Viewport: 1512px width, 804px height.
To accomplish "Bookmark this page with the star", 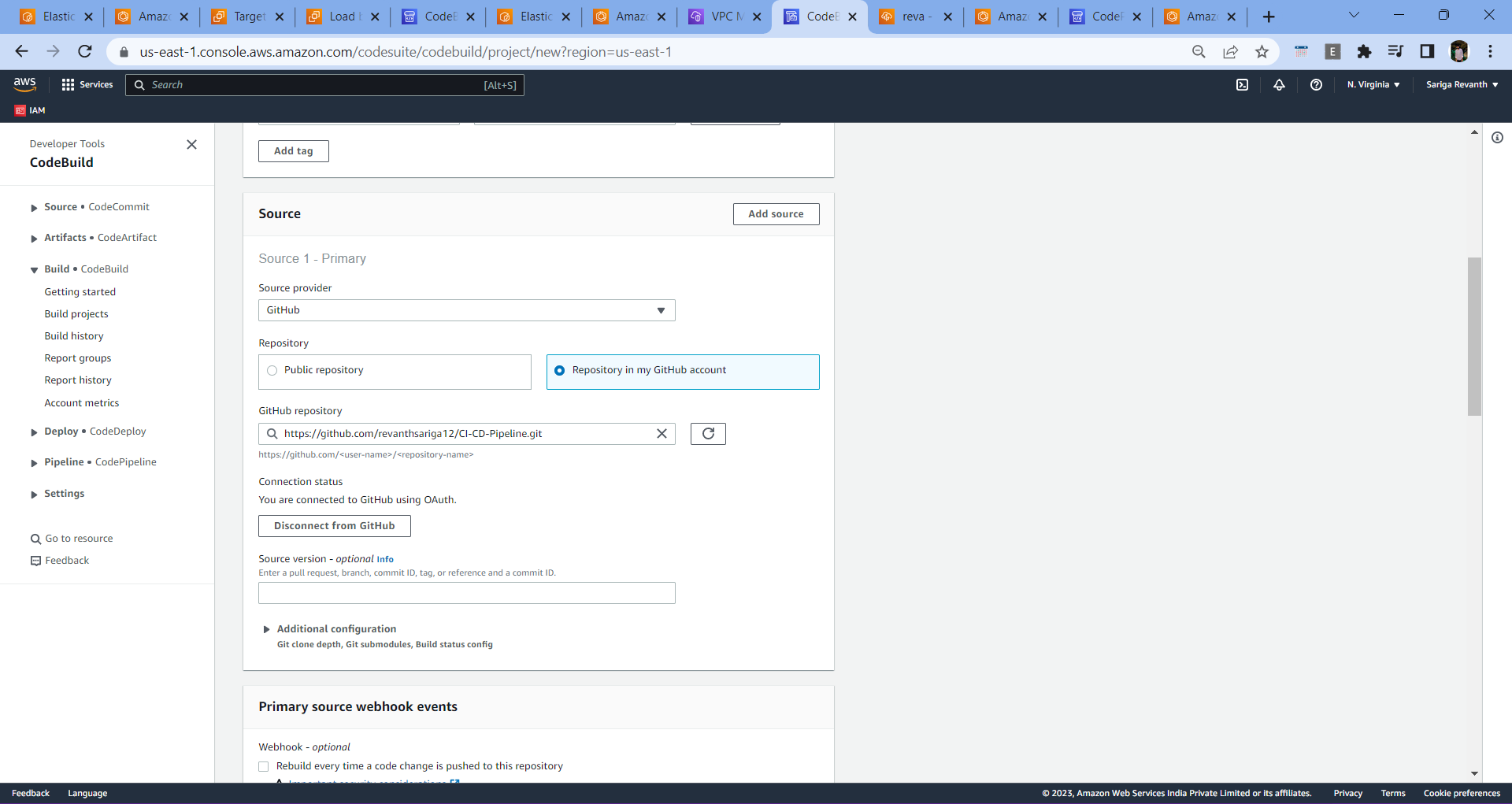I will (1262, 51).
